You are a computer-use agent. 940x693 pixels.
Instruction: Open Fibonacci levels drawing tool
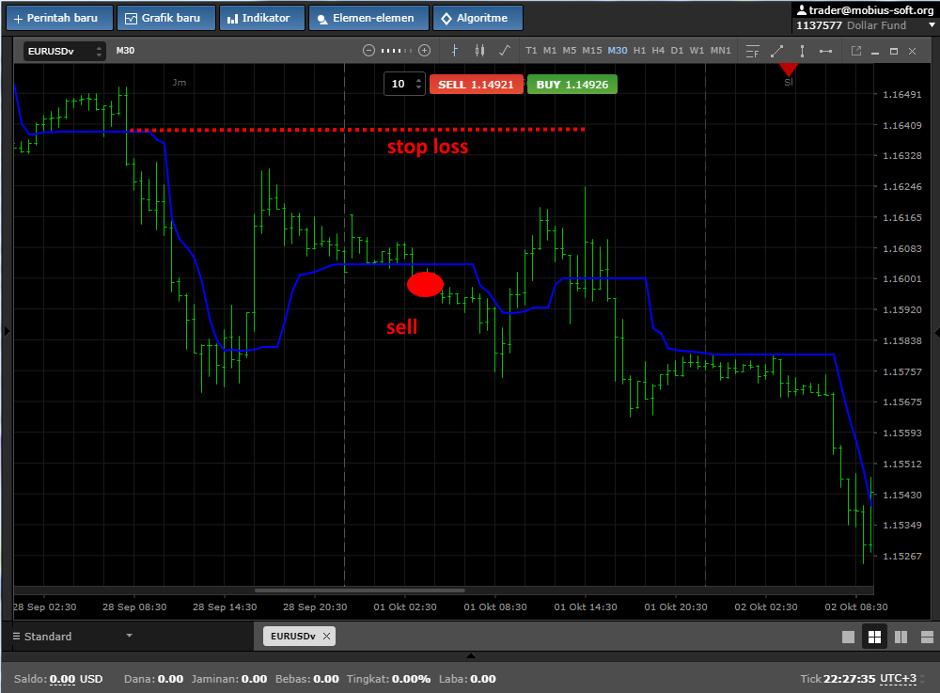[752, 52]
